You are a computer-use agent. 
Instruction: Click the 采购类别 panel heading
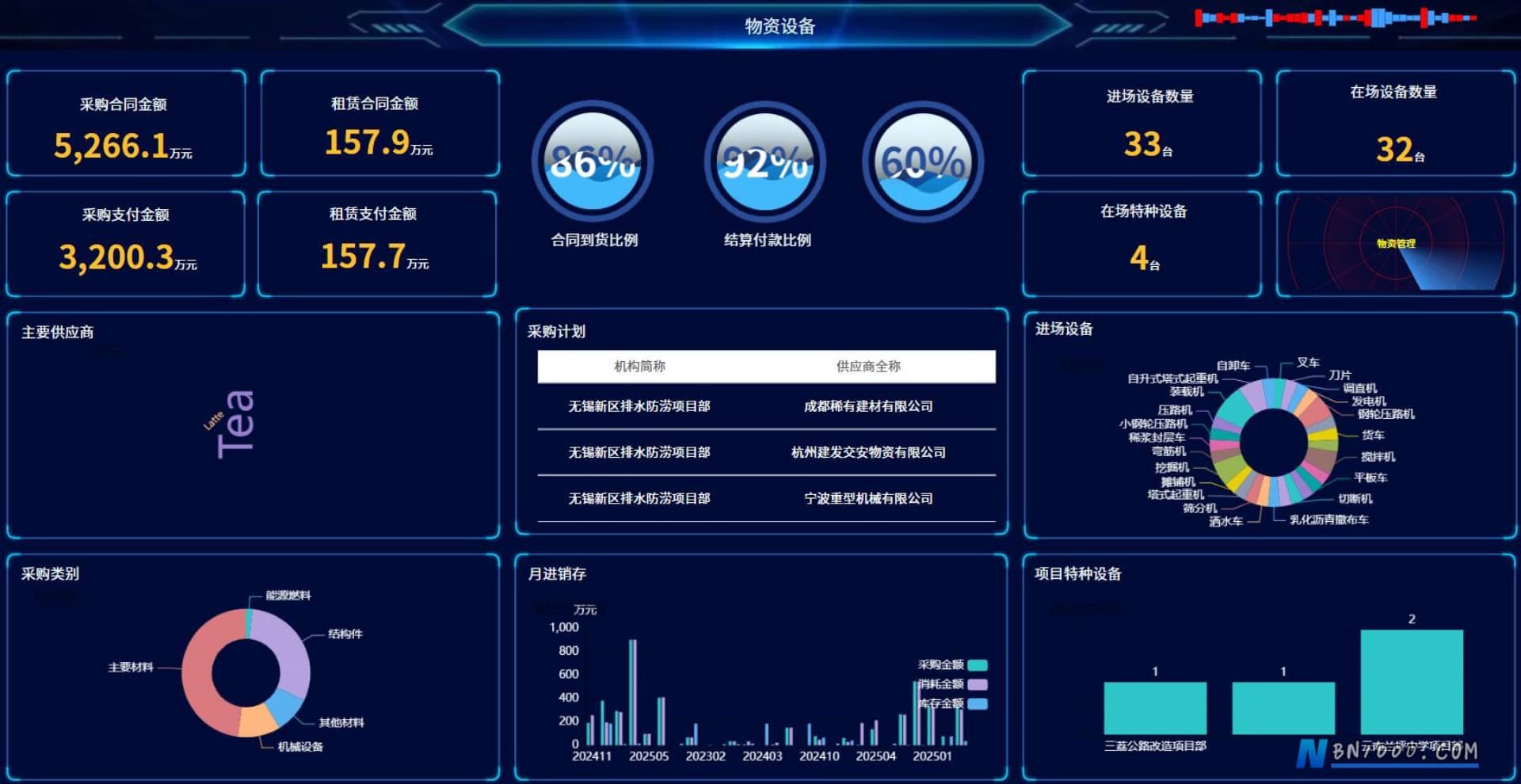click(50, 574)
